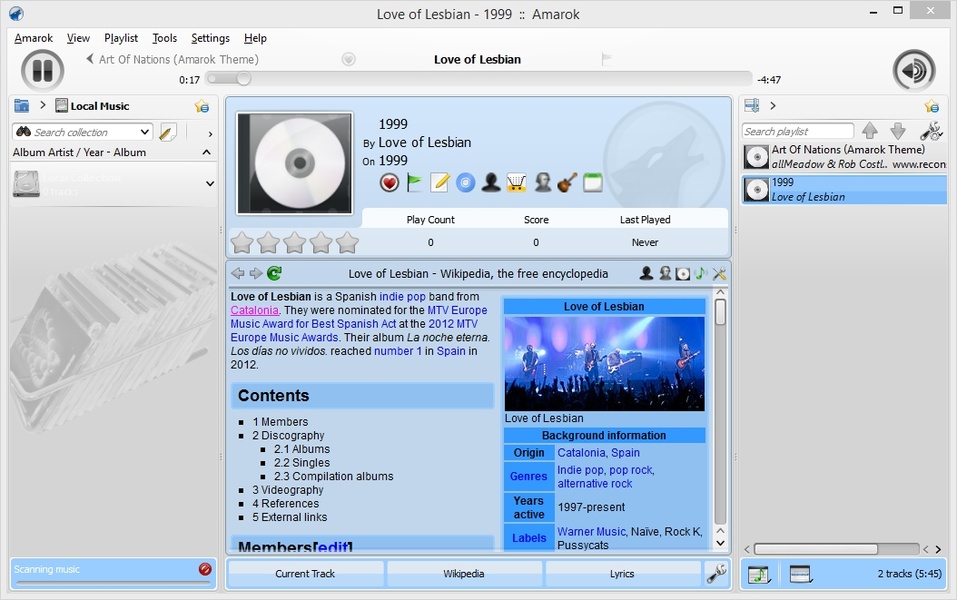Show composer Wikipedia page via bust icon
957x600 pixels.
click(x=665, y=273)
